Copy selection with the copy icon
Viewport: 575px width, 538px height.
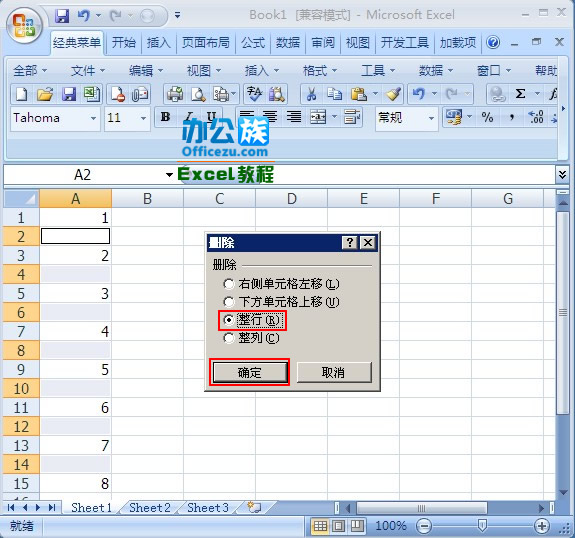334,94
